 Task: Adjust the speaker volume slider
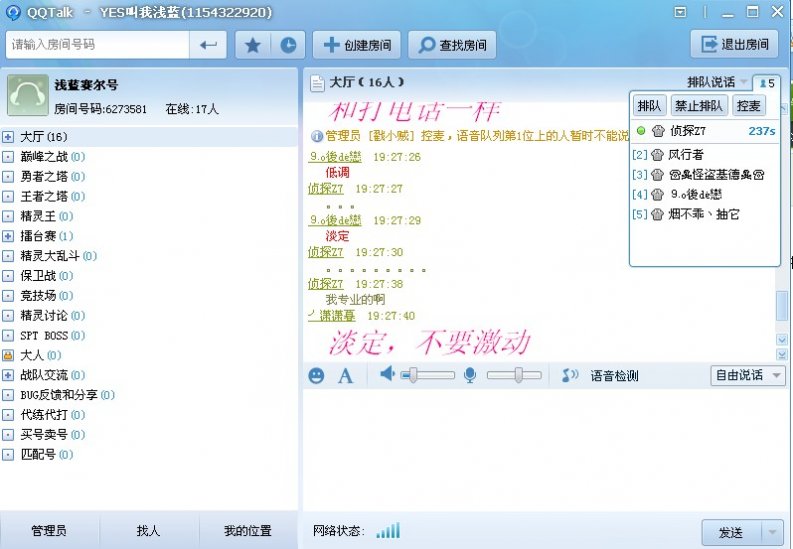click(x=427, y=375)
